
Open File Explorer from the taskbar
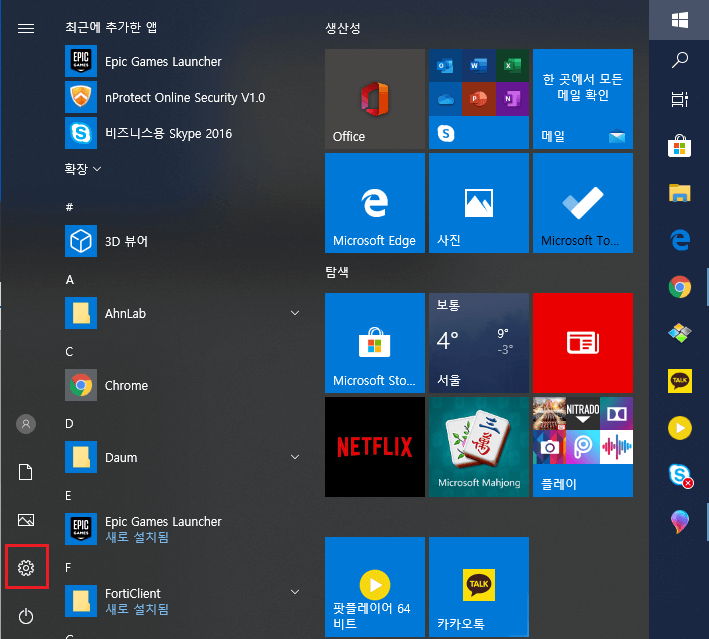(680, 193)
